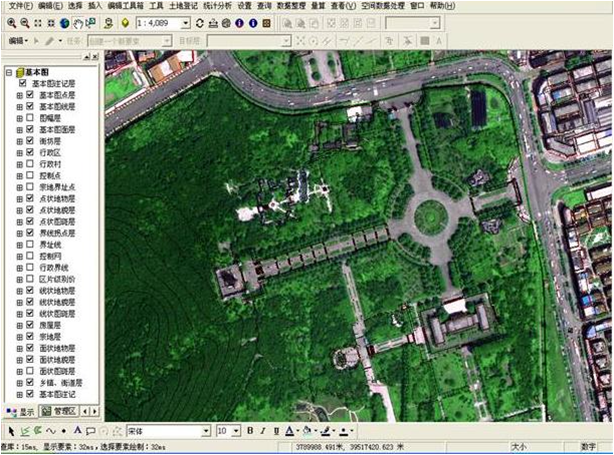This screenshot has height=455, width=614.
Task: Open the 宋体 font name dropdown
Action: [x=206, y=430]
